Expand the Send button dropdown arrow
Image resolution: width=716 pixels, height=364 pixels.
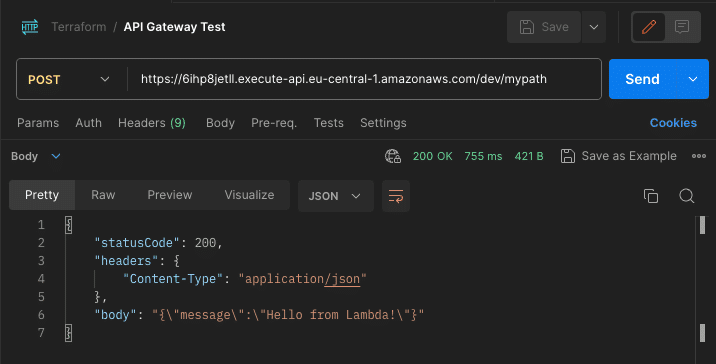click(x=693, y=79)
